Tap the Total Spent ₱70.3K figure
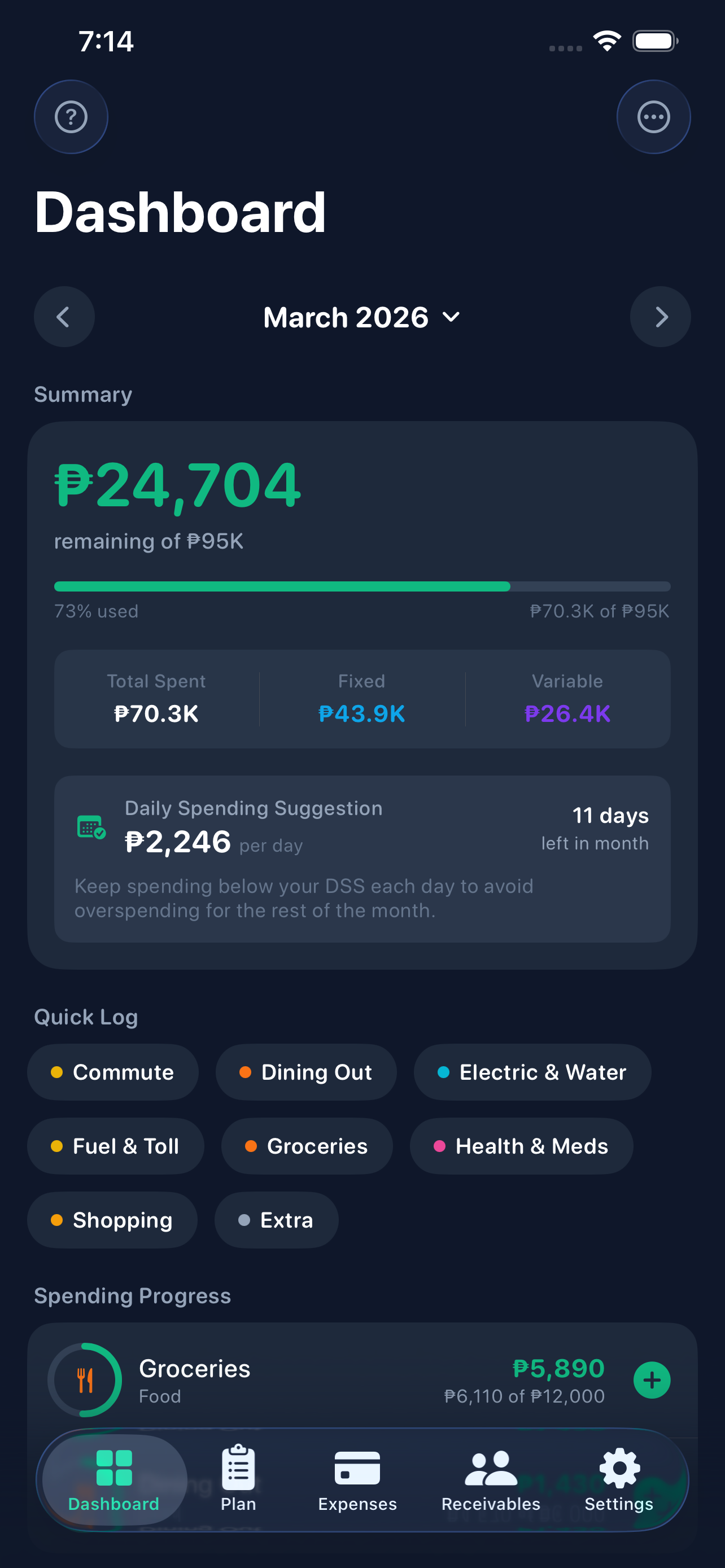This screenshot has width=725, height=1568. coord(156,713)
